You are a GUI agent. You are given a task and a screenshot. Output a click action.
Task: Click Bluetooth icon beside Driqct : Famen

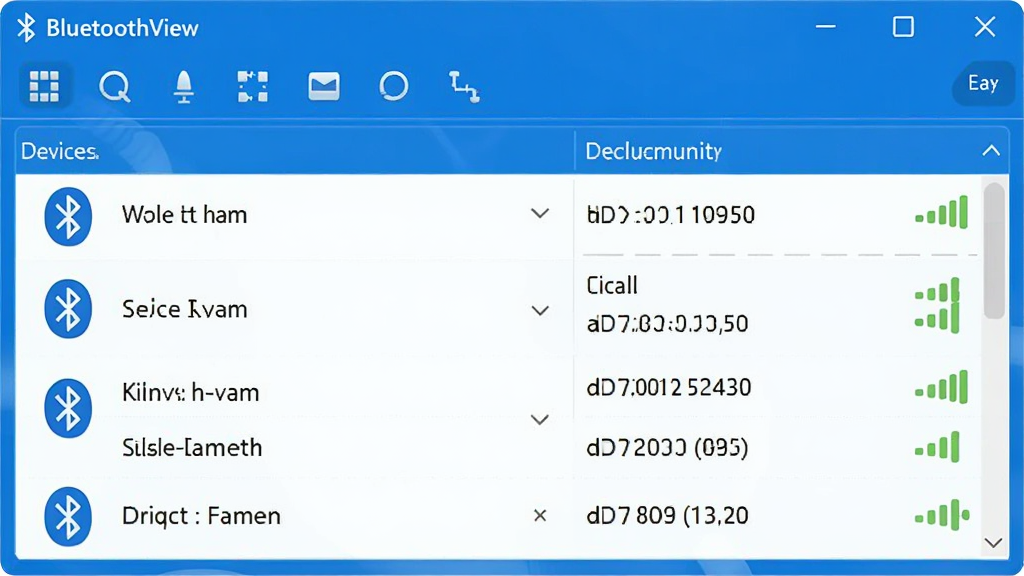[x=68, y=517]
